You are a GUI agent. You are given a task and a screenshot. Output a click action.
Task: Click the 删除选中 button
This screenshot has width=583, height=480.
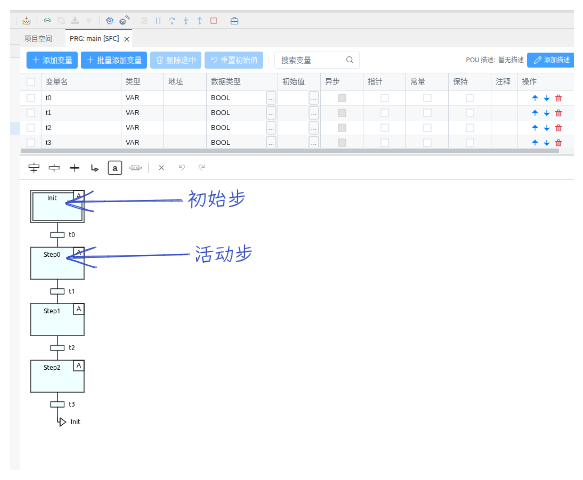pyautogui.click(x=175, y=60)
